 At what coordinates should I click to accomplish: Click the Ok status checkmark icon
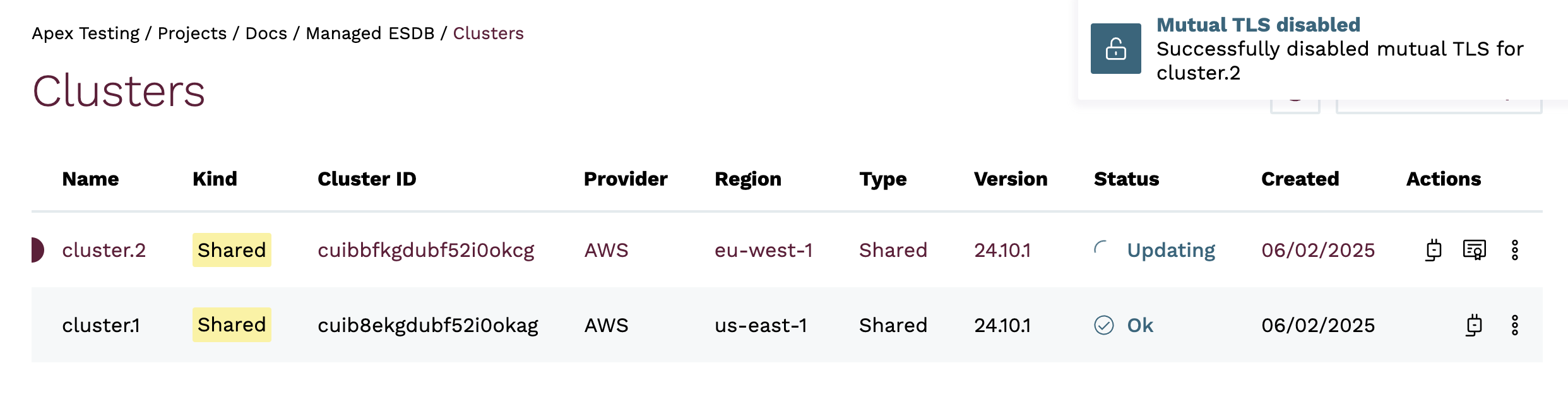[1103, 325]
